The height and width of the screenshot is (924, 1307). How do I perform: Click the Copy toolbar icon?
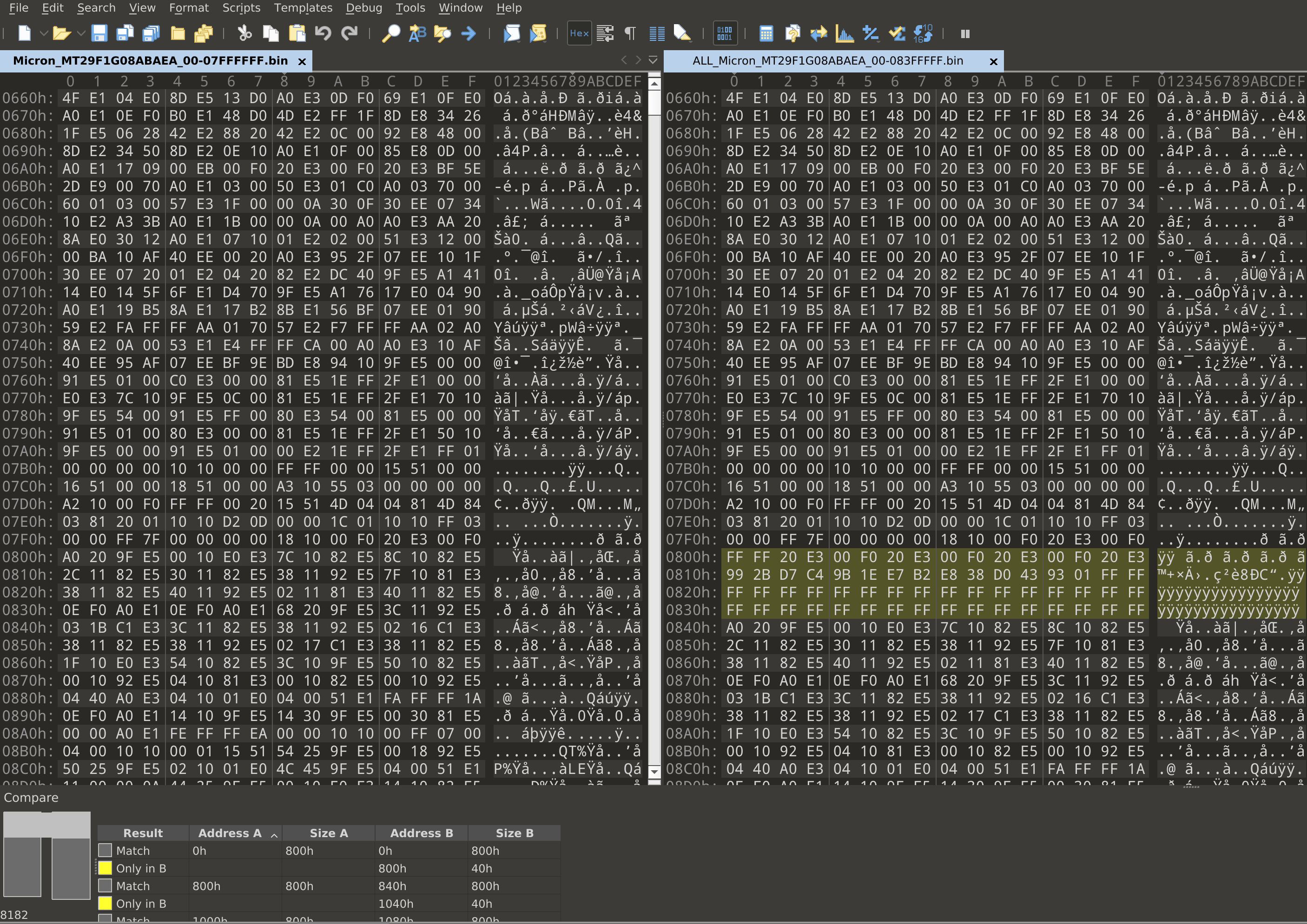271,33
